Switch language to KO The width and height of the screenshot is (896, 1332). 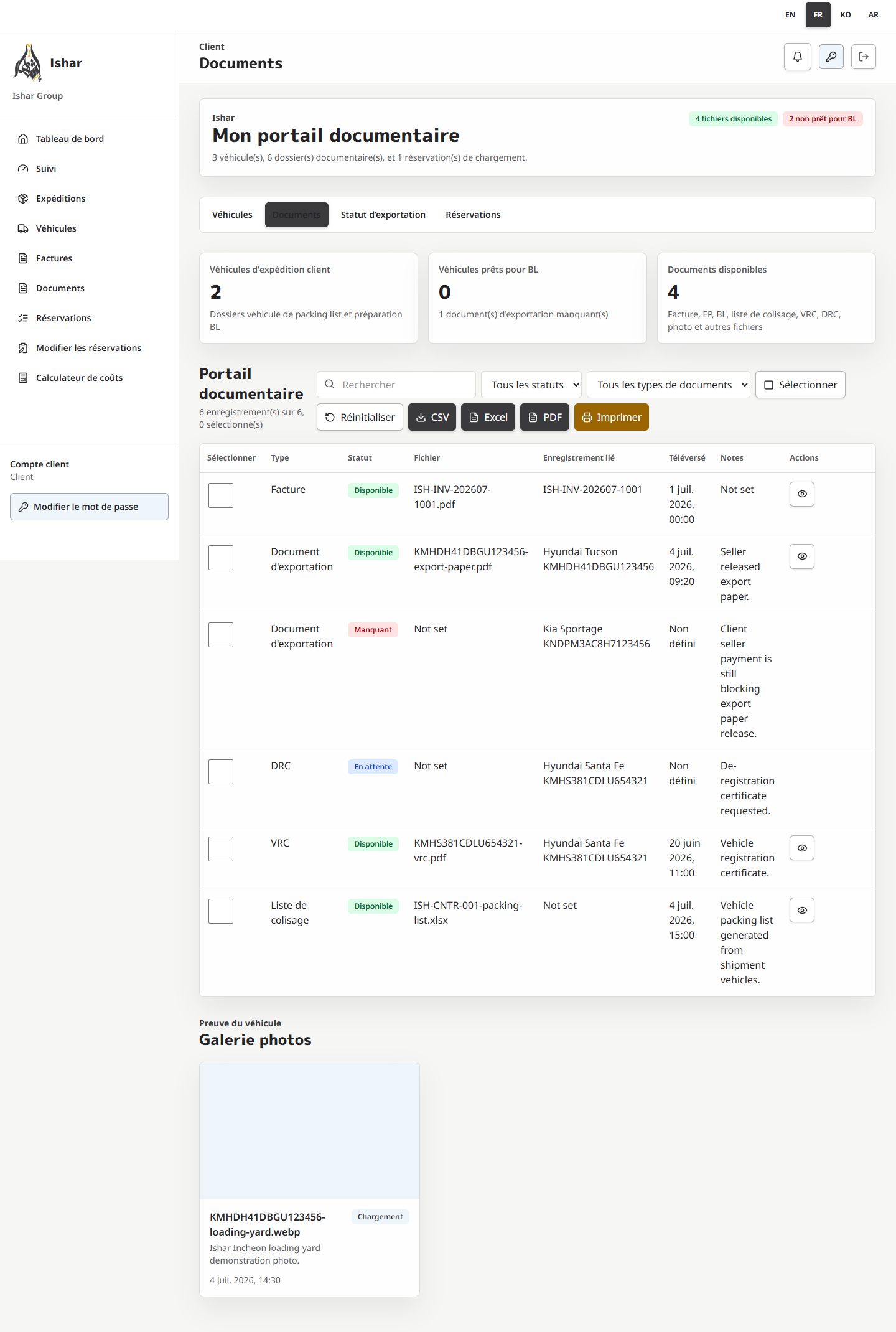(846, 15)
